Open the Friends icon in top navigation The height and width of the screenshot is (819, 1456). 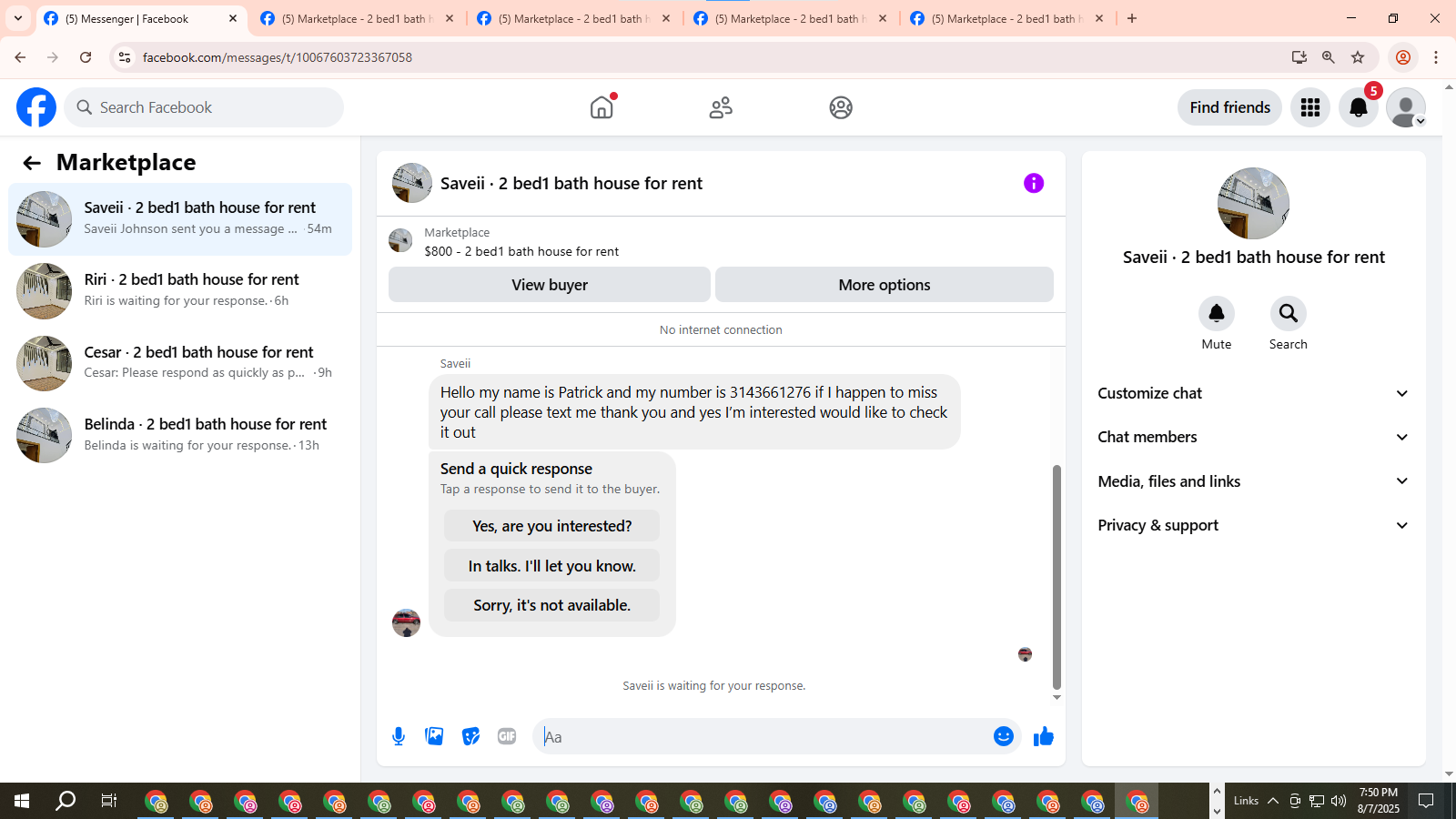tap(721, 107)
